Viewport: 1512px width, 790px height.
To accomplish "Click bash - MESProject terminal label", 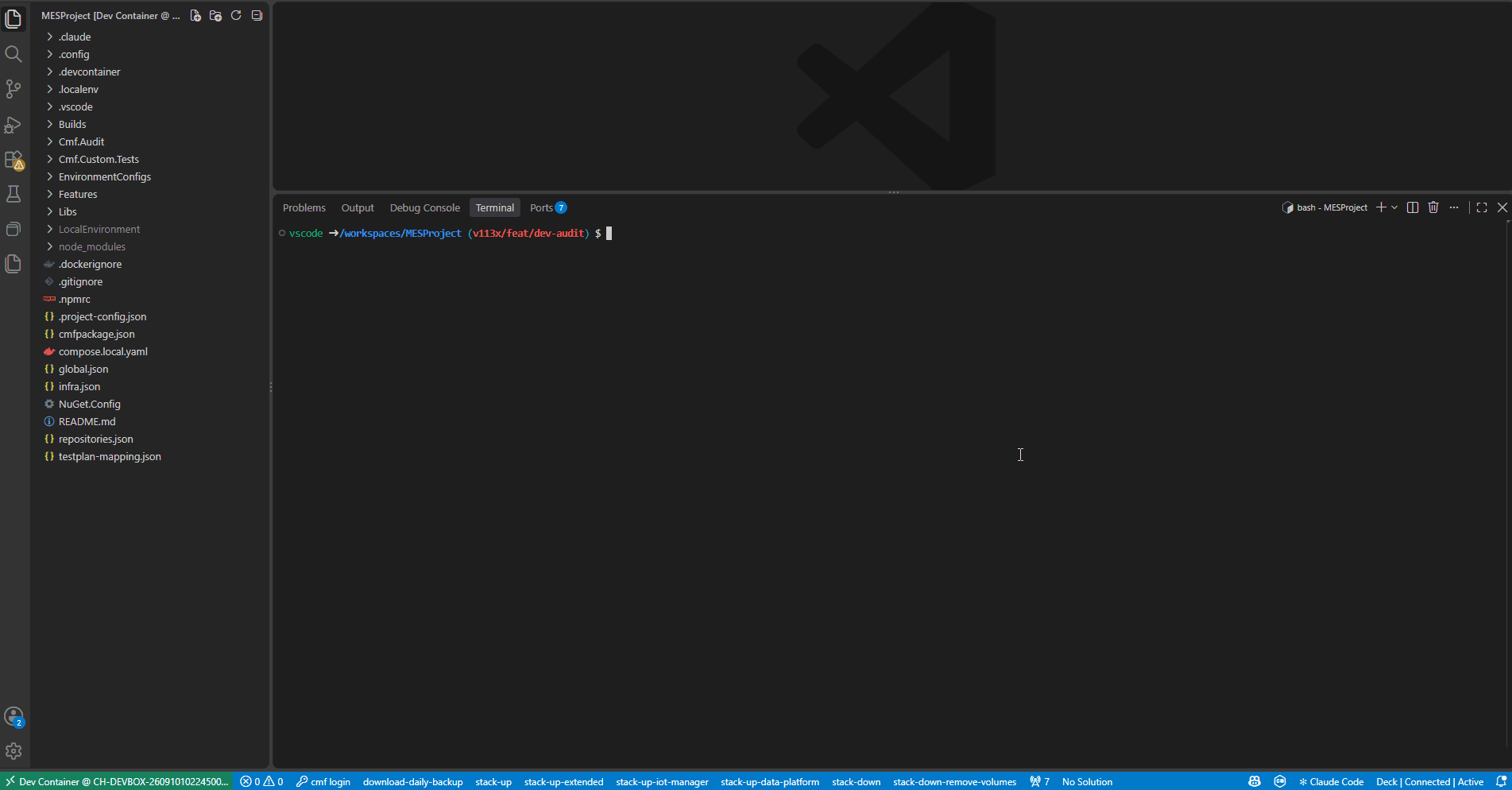I will tap(1324, 207).
